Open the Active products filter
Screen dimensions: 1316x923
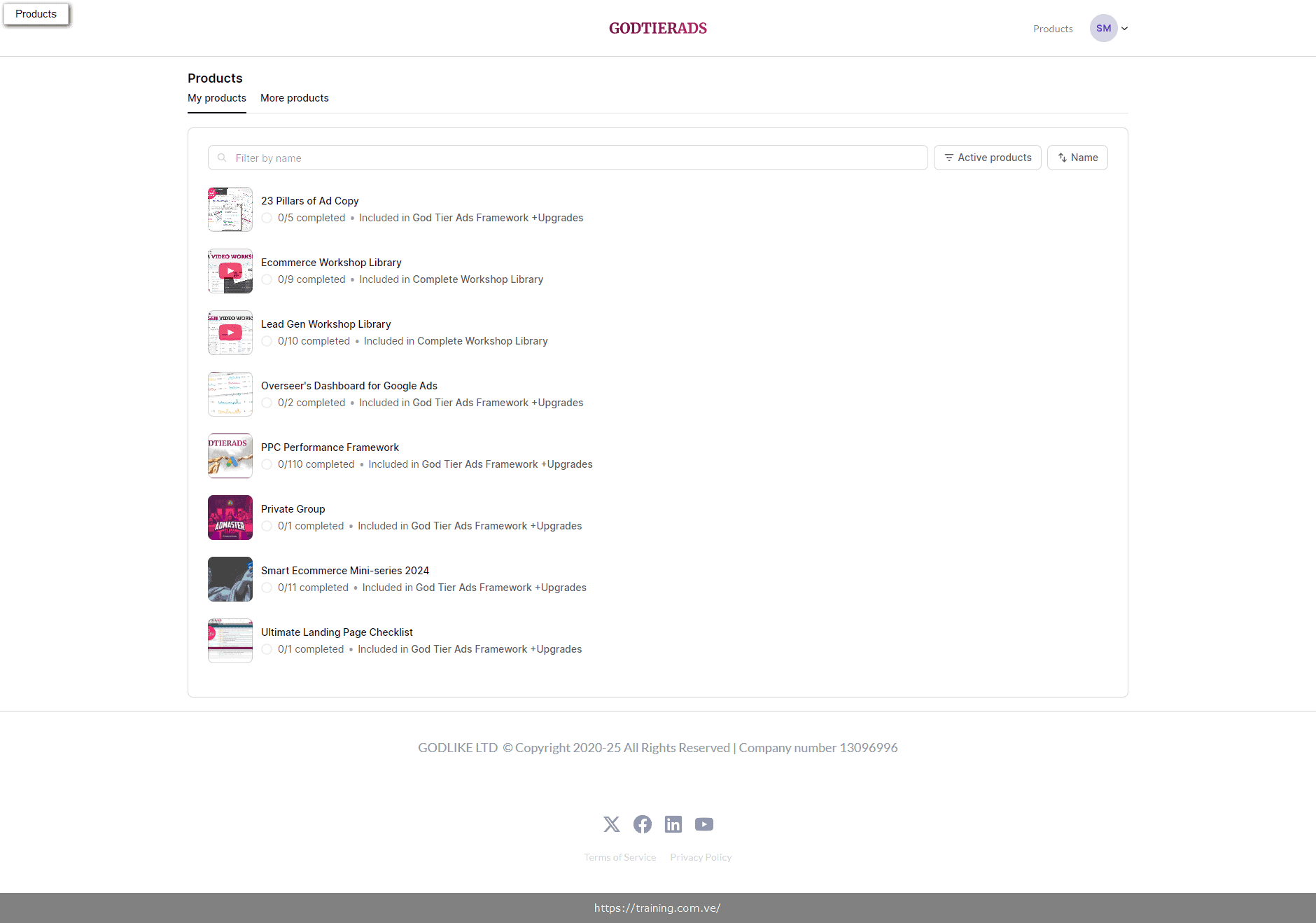click(x=987, y=158)
